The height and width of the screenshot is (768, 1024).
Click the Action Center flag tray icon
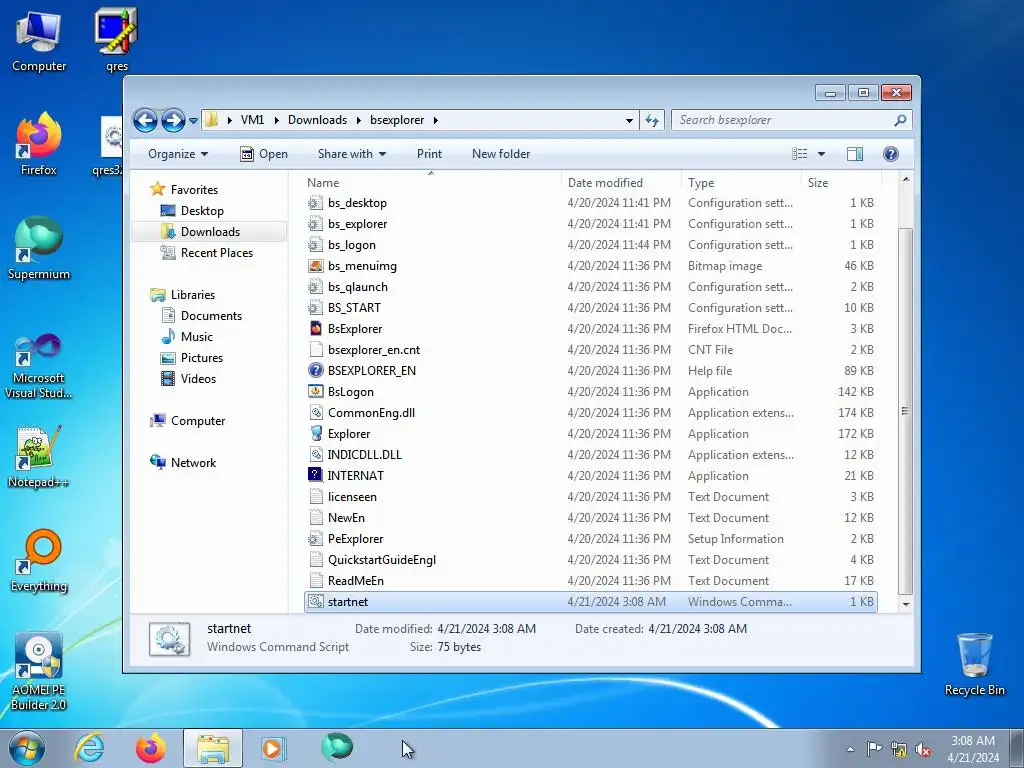coord(874,749)
